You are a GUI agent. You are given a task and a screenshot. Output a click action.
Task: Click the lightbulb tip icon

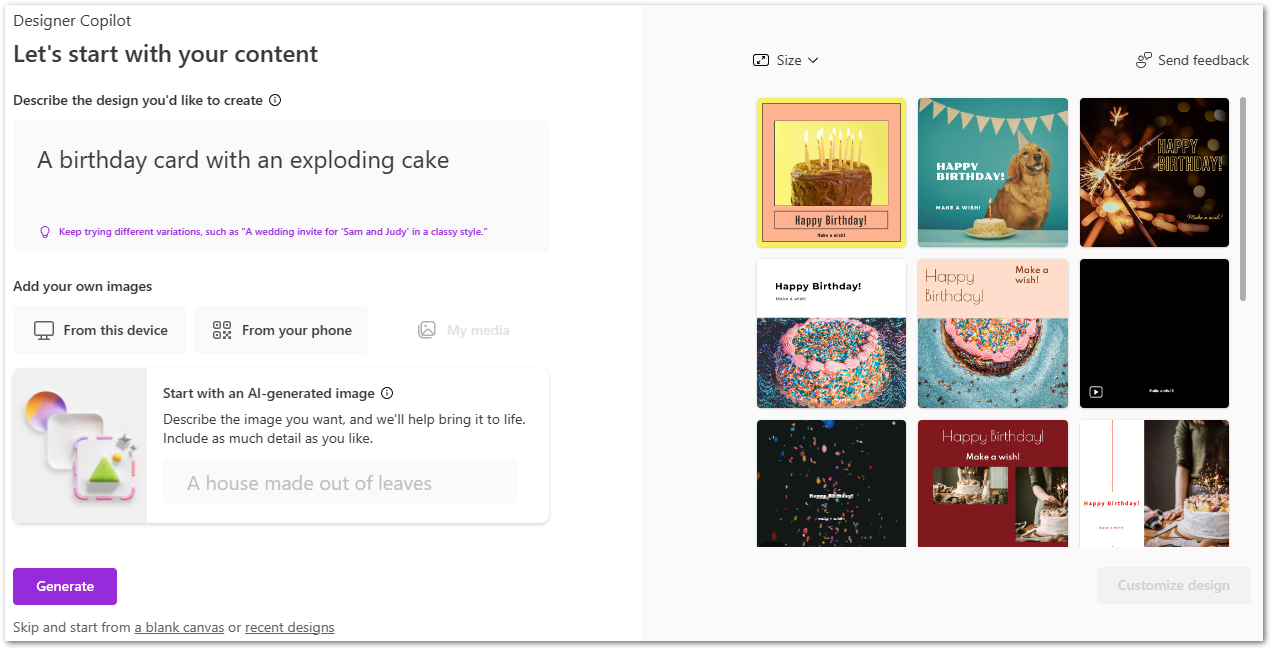click(44, 231)
